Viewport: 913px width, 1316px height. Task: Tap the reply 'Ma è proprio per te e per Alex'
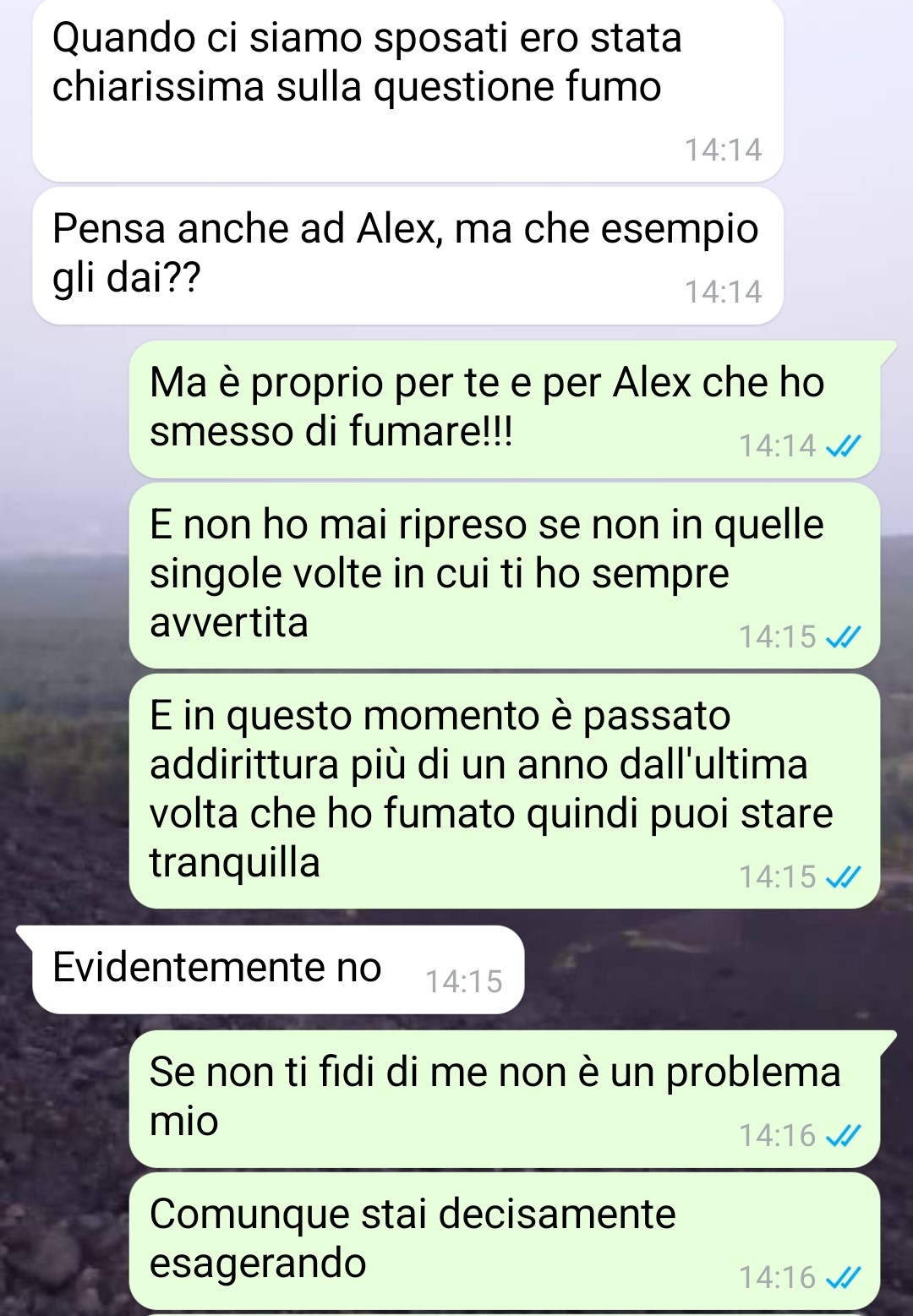pos(505,409)
